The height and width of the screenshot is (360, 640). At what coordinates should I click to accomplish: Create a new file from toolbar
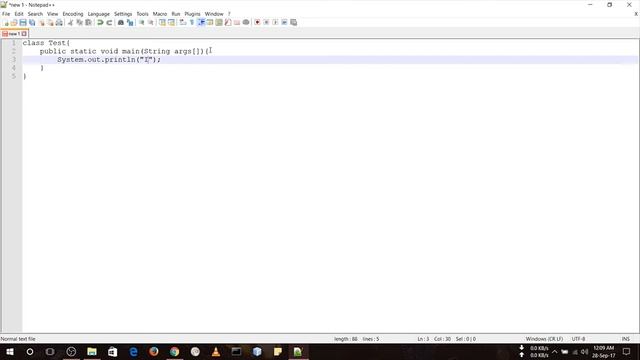5,22
